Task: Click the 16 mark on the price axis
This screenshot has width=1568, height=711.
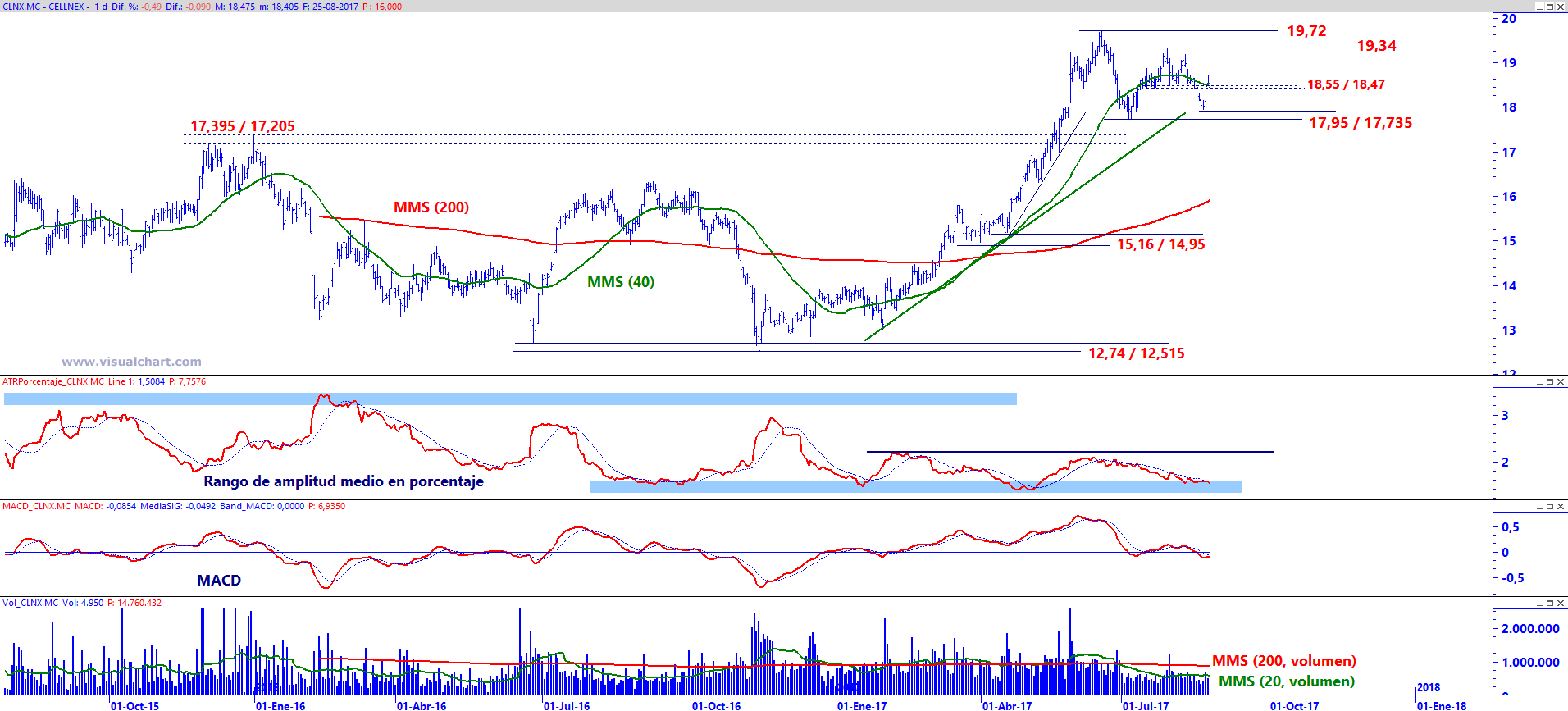Action: pyautogui.click(x=1509, y=196)
